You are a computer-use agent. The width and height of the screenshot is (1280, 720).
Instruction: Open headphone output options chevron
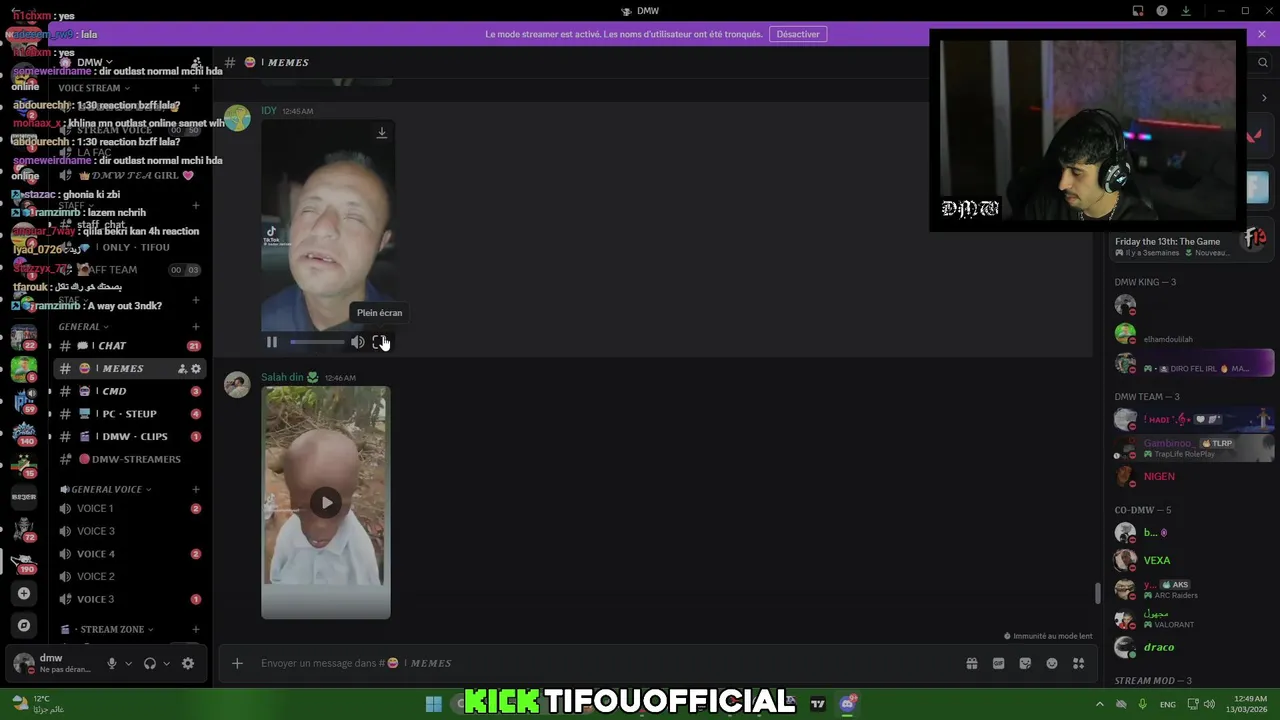166,663
